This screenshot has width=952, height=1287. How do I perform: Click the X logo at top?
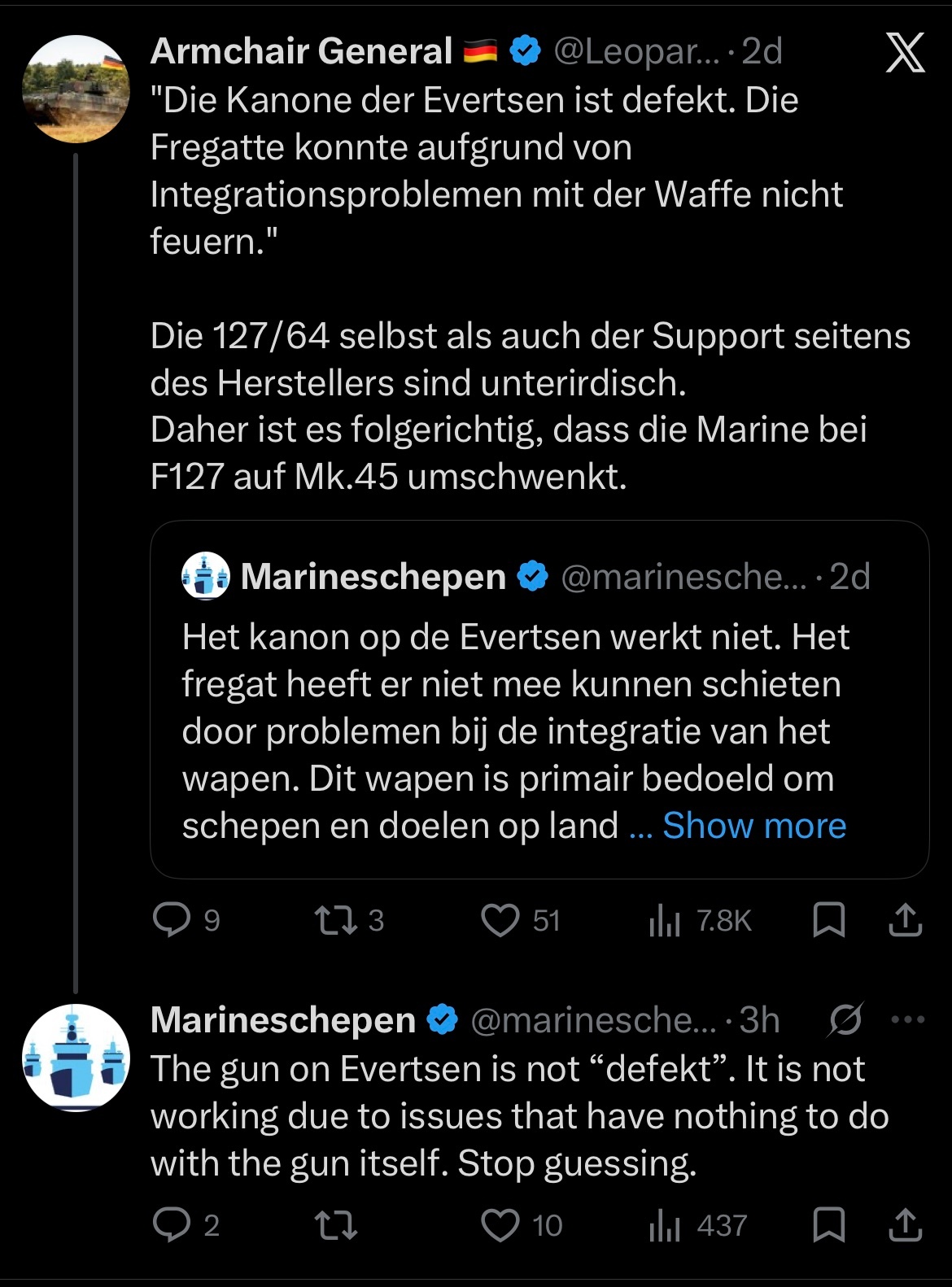click(x=905, y=53)
